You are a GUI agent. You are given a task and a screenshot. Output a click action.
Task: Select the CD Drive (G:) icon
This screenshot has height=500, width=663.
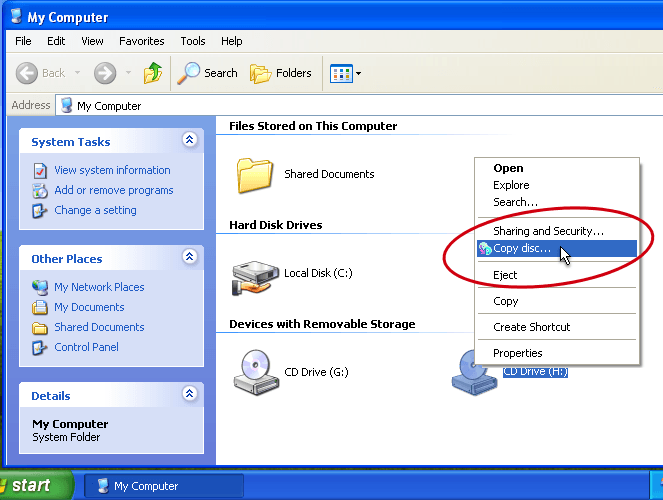[255, 372]
